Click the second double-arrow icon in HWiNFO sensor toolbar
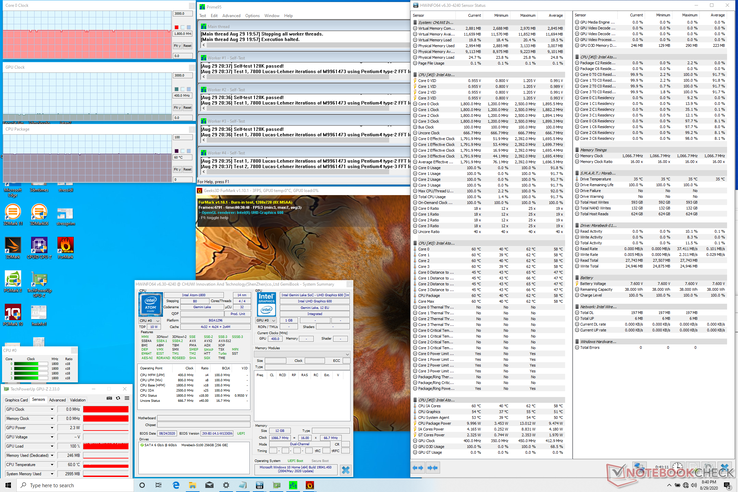738x492 pixels. 433,468
